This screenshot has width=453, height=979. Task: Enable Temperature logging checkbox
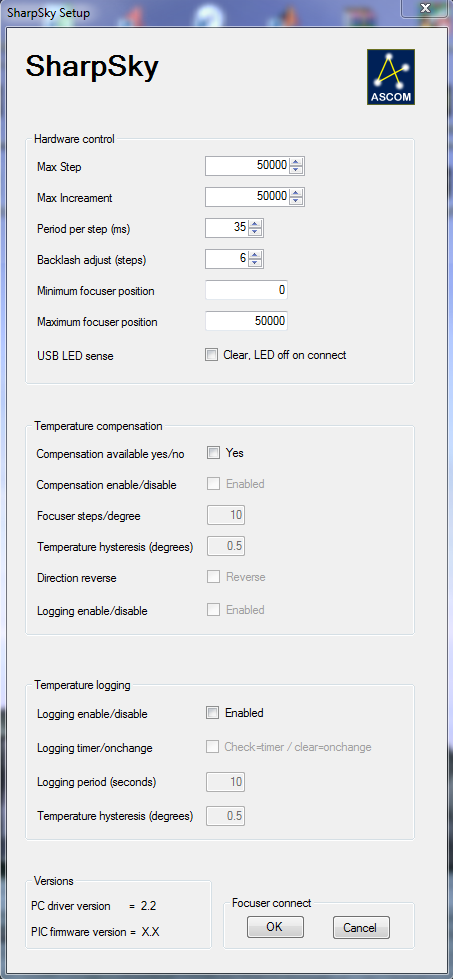pyautogui.click(x=213, y=713)
